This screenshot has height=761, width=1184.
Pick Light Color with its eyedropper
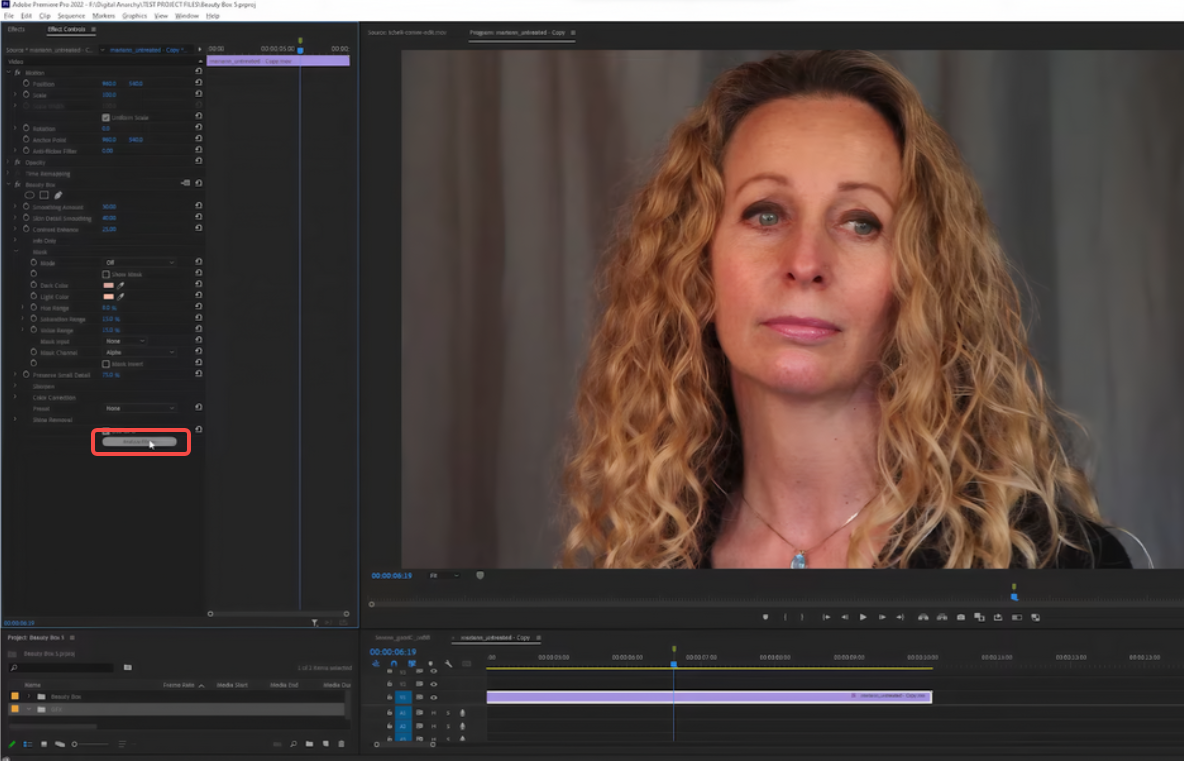120,297
